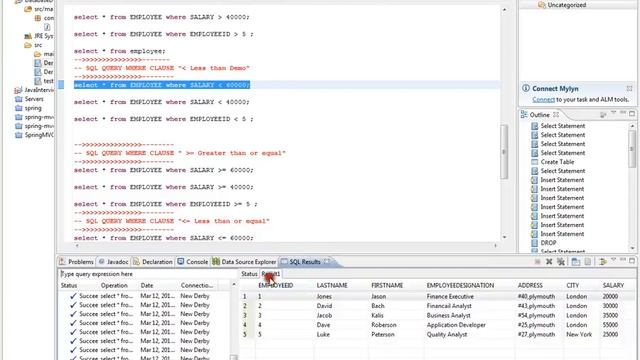Click the 'Roberson' first name cell
The height and width of the screenshot is (360, 640).
384,325
